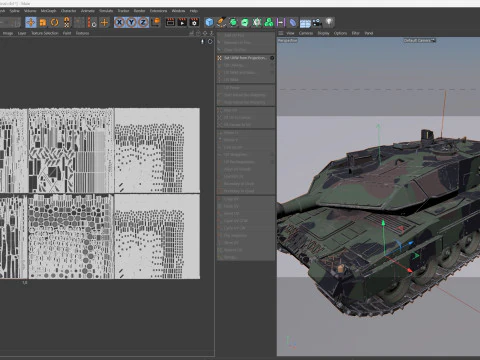Open the UV editor Layer menu
The width and height of the screenshot is (480, 360).
pyautogui.click(x=22, y=33)
